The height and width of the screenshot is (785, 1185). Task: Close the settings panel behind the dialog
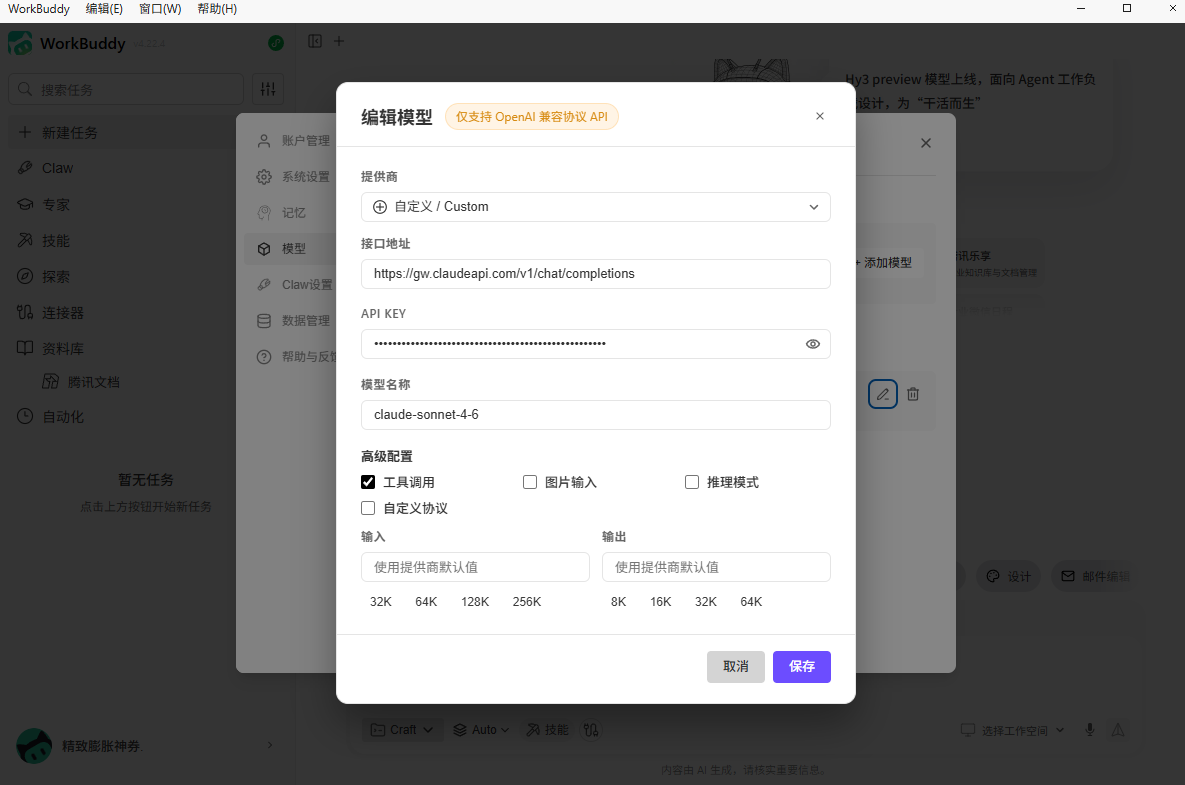click(926, 143)
